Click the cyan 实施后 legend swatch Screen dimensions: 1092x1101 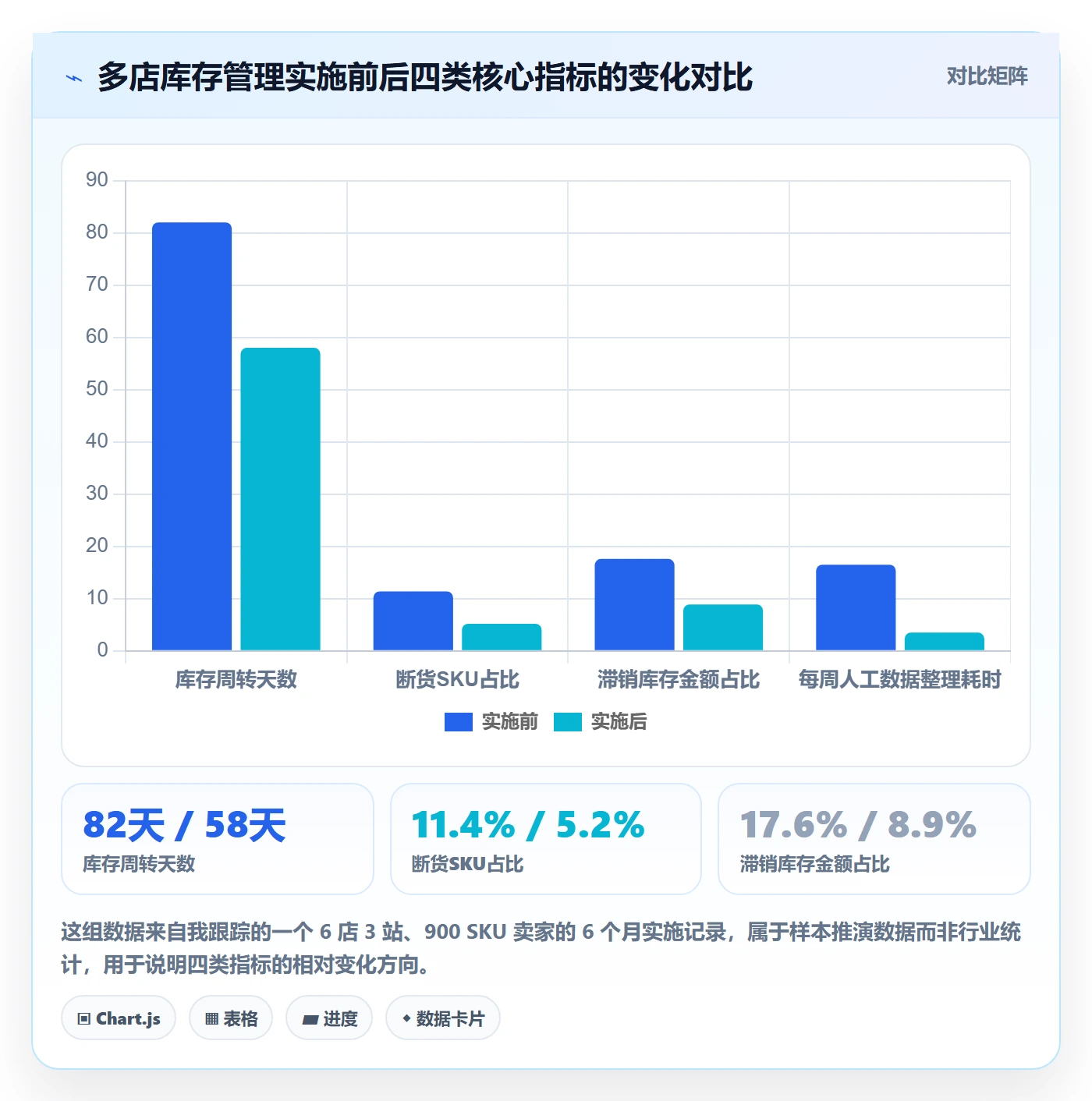(568, 722)
